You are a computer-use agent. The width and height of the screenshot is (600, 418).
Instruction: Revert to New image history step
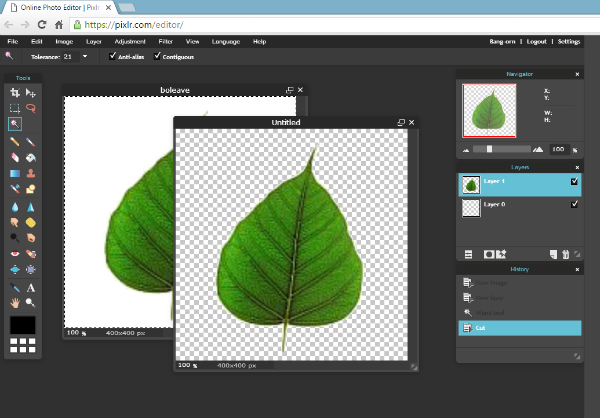[x=520, y=282]
